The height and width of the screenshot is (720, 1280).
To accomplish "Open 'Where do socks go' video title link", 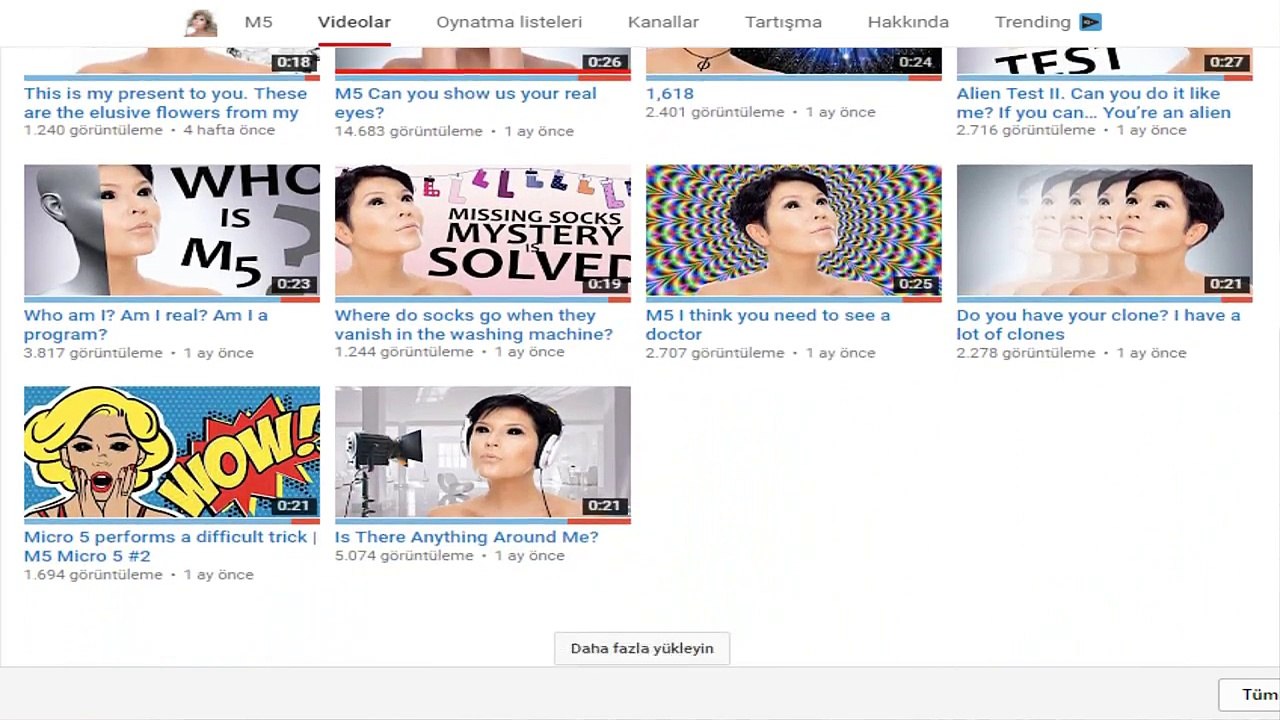I will coord(474,325).
